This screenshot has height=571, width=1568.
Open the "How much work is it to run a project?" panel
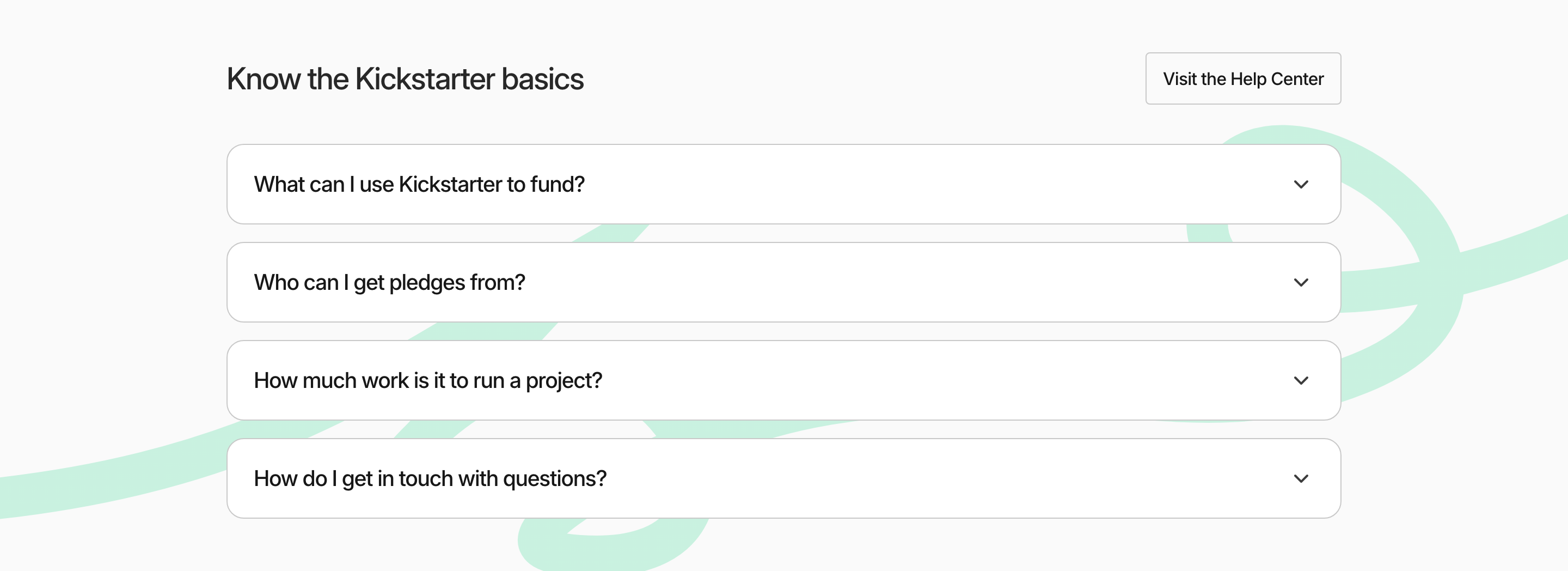coord(783,380)
